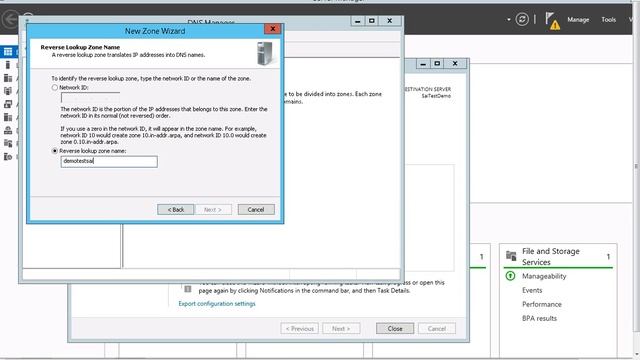Maximize the Add Roles wizard window
Screen dimensions: 640x360
point(437,64)
